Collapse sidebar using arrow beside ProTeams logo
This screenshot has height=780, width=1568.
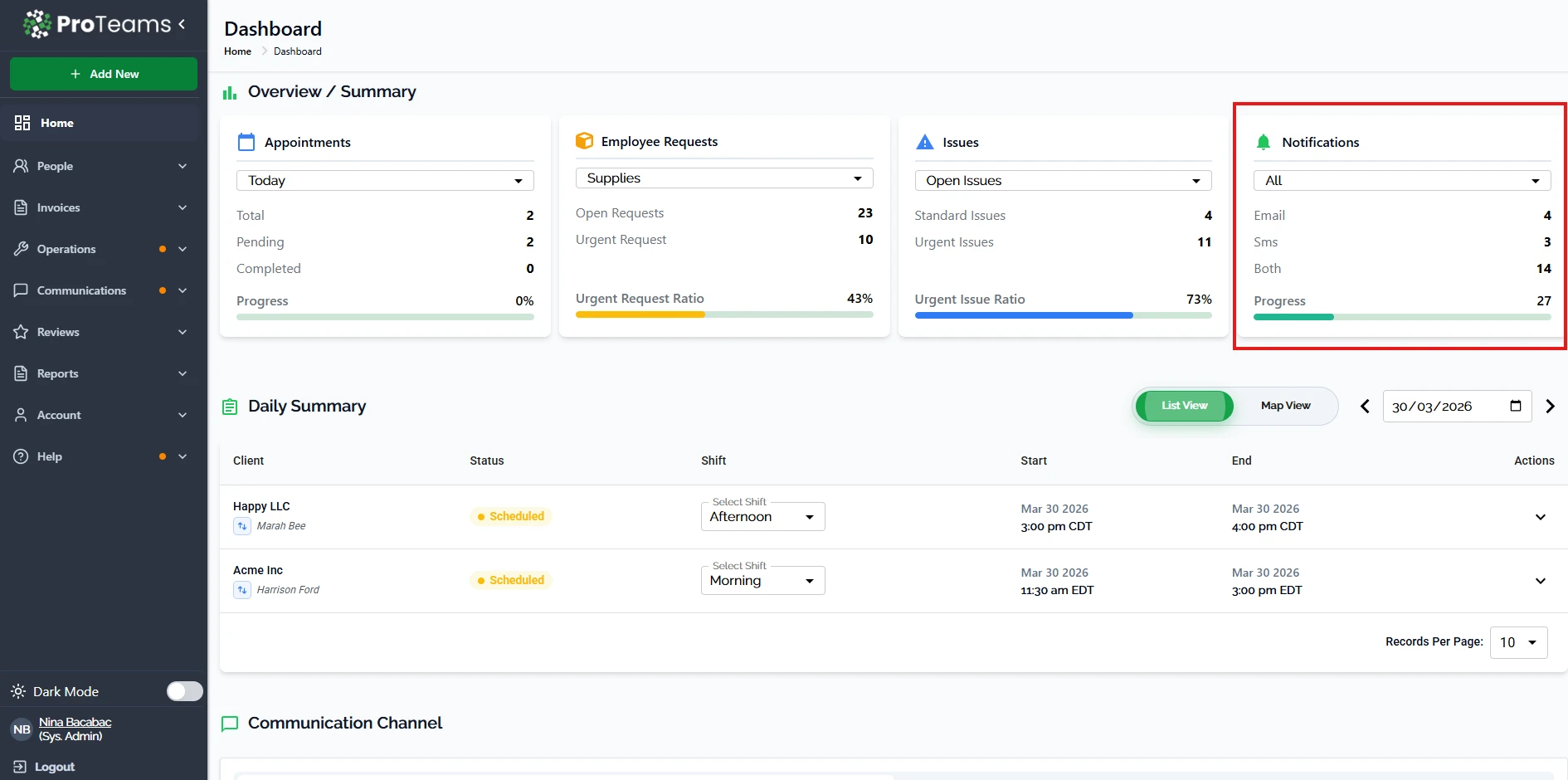[x=182, y=24]
